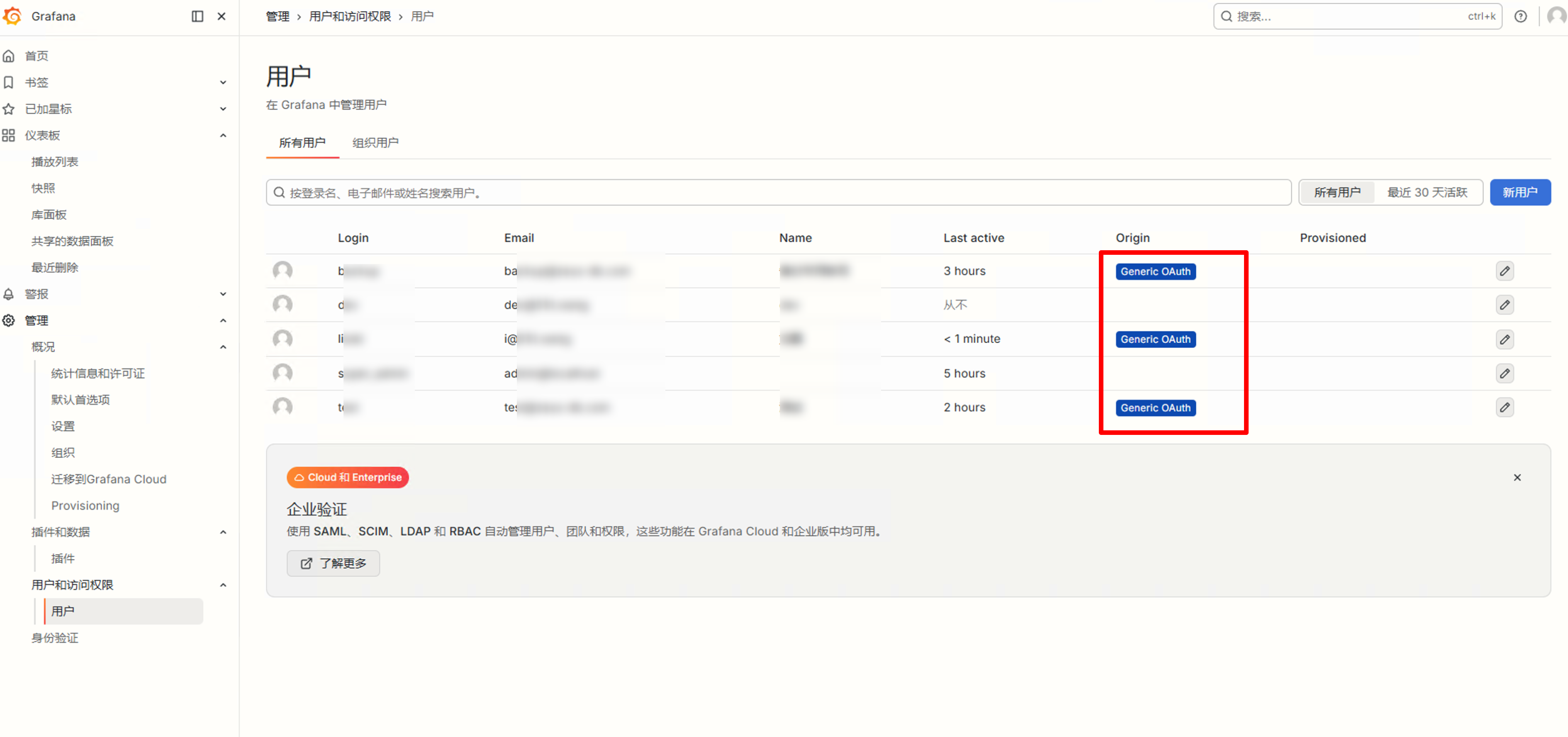Dismiss the Cloud and Enterprise banner
Image resolution: width=1568 pixels, height=737 pixels.
coord(1517,478)
